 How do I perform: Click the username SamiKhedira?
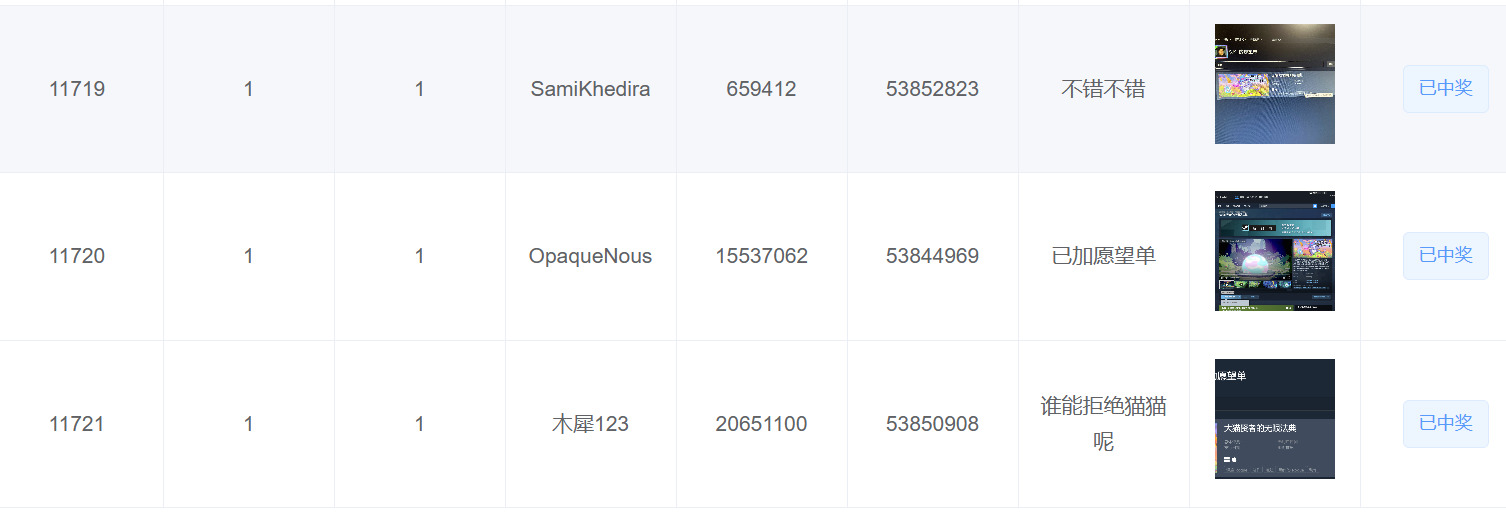590,89
